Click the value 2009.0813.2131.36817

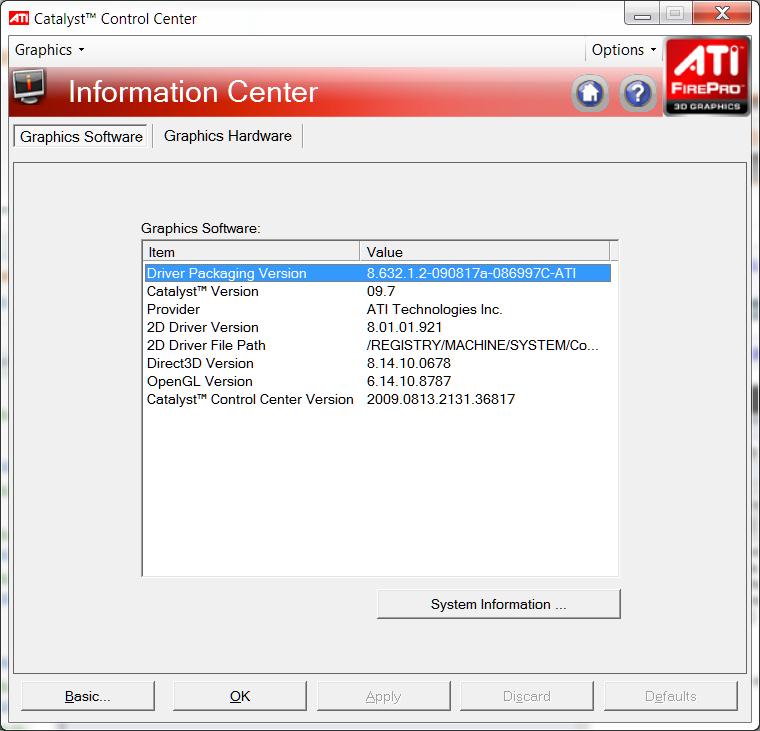click(441, 399)
